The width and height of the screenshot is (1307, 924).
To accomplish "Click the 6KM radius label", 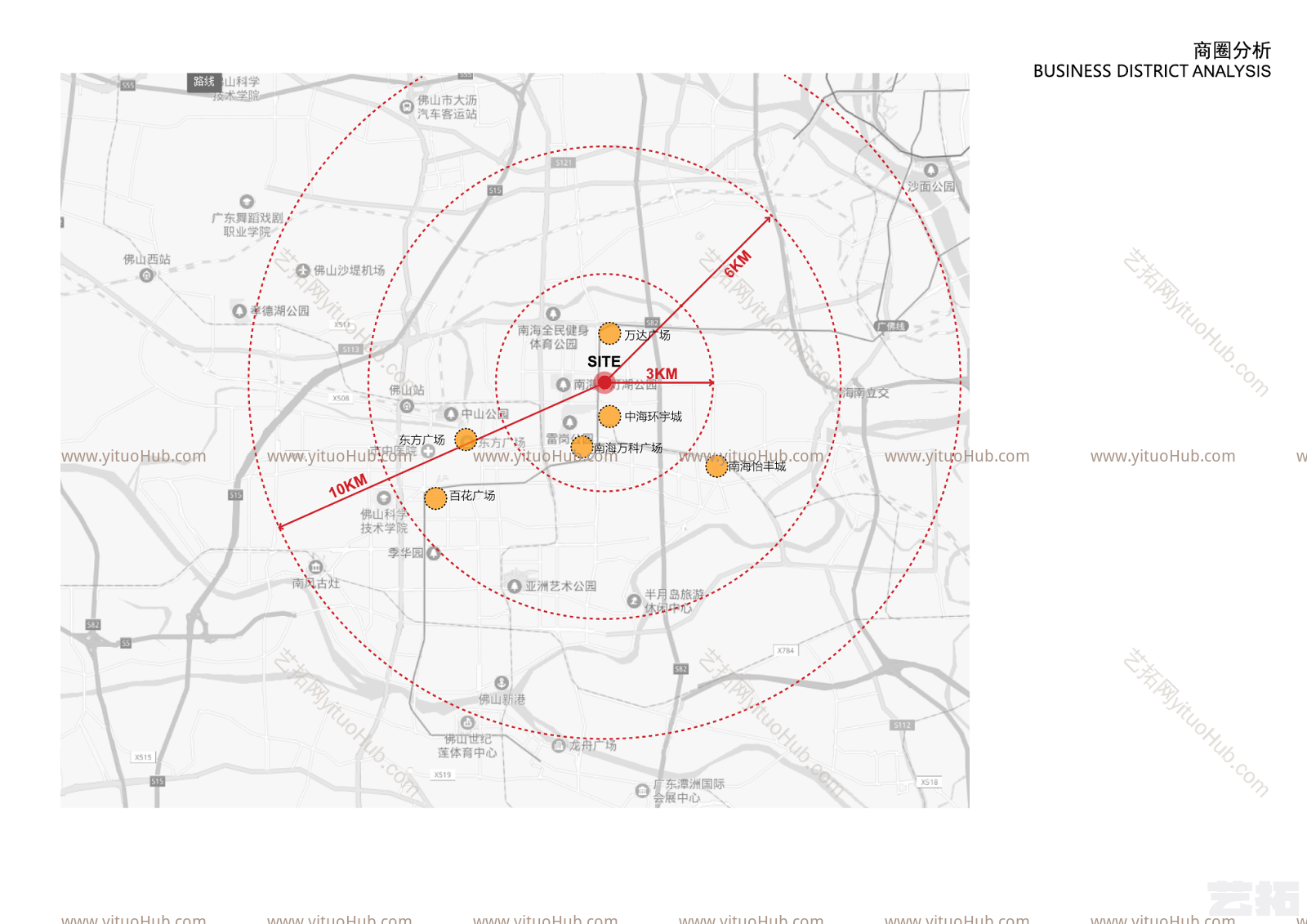I will click(x=738, y=264).
